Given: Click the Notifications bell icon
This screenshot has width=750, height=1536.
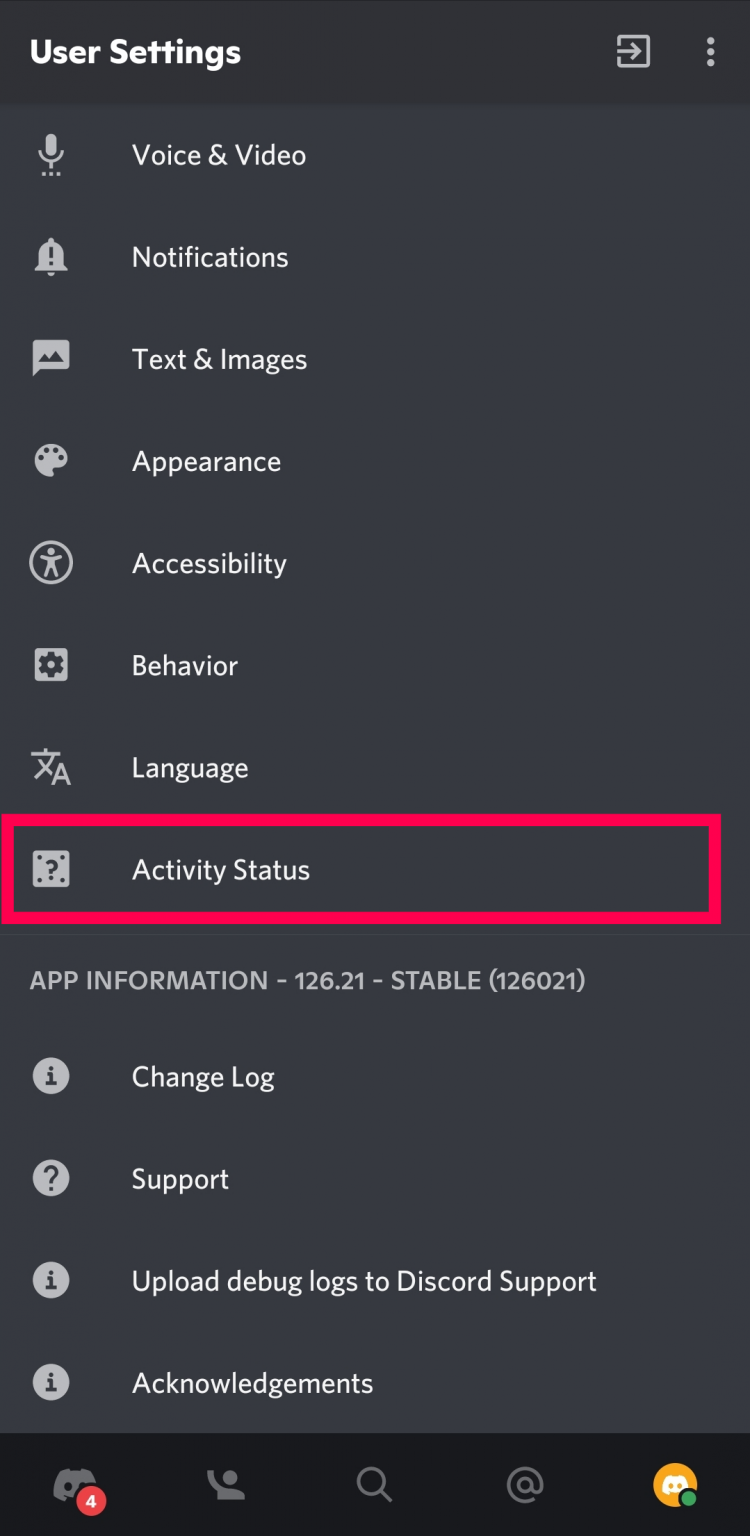Looking at the screenshot, I should point(51,256).
